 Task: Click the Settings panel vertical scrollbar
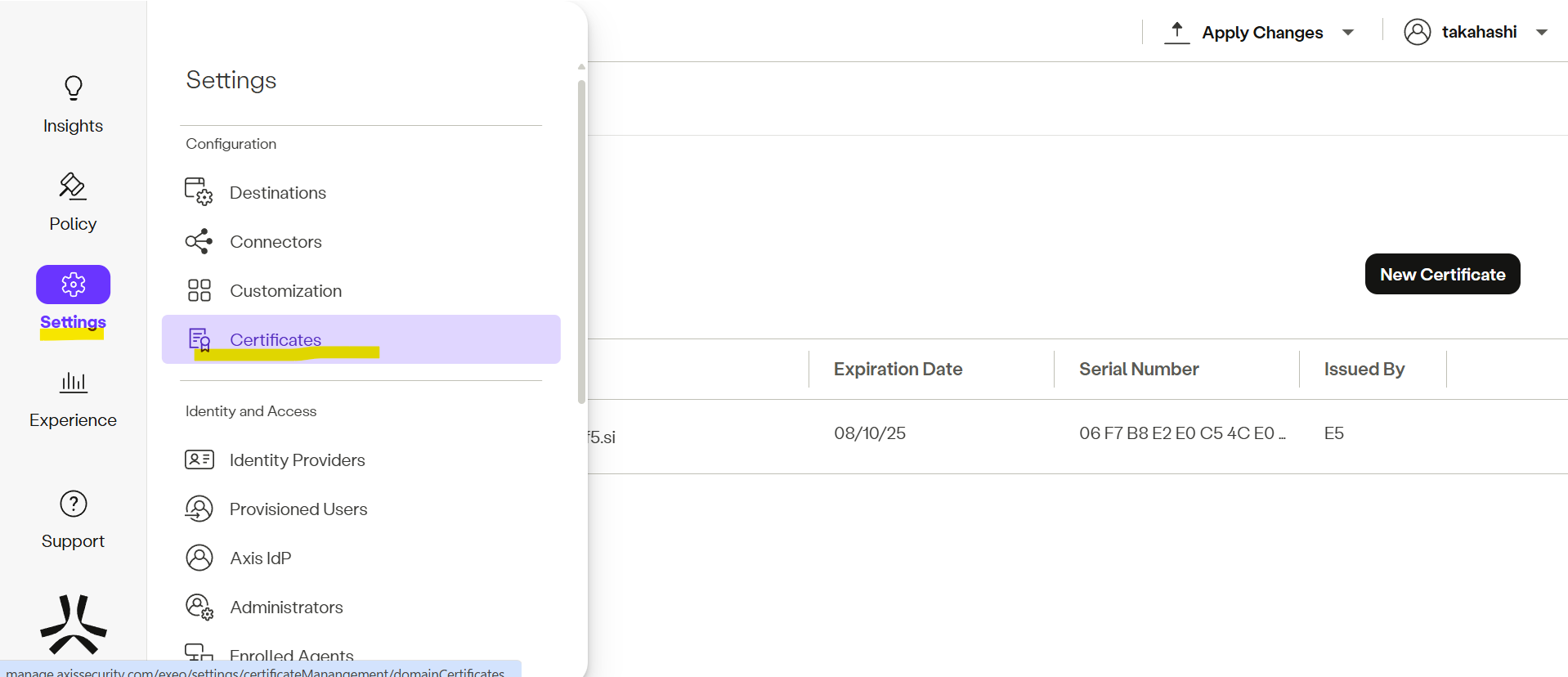tap(581, 241)
